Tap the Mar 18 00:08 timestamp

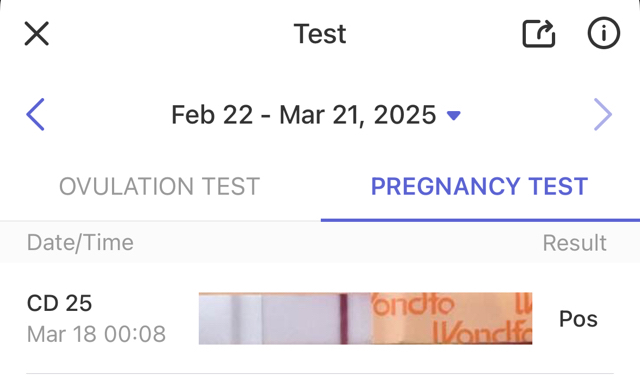96,334
